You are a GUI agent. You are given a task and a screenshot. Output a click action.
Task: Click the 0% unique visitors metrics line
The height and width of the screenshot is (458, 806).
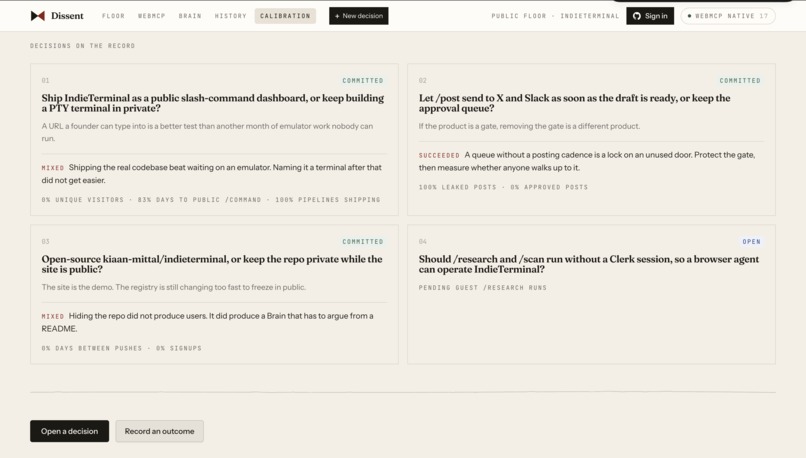(211, 199)
